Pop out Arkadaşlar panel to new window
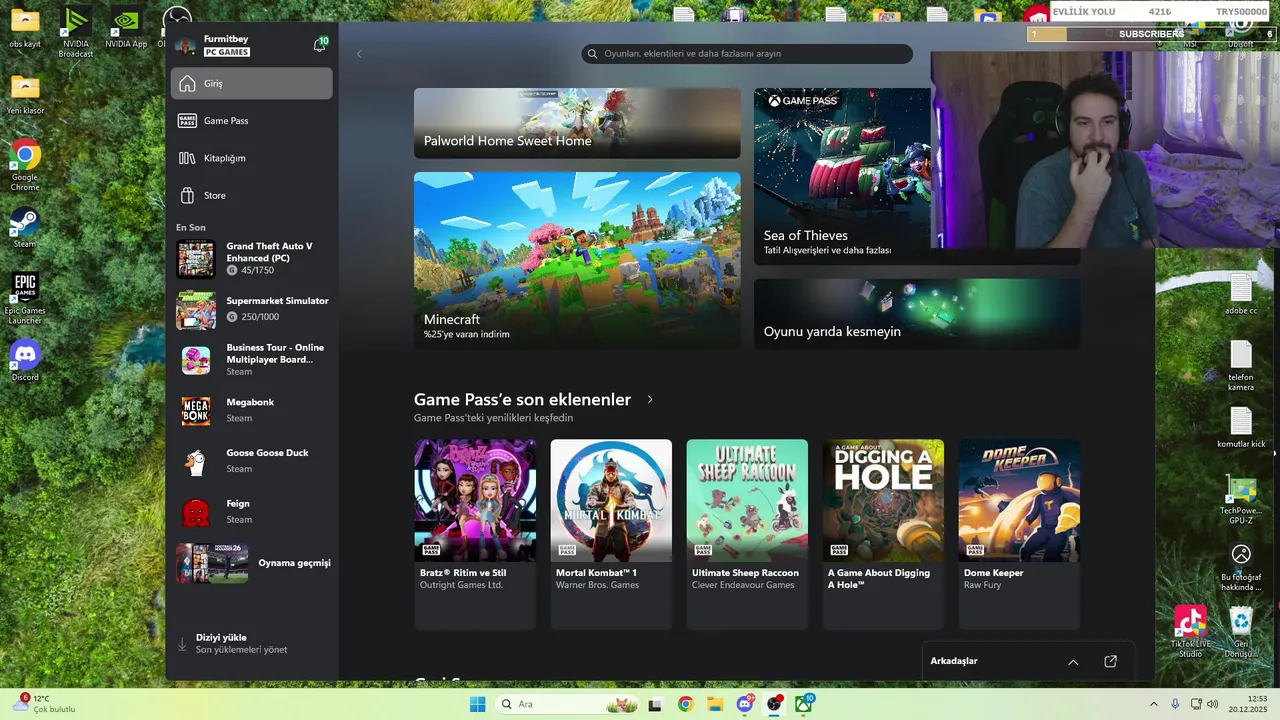This screenshot has height=720, width=1280. pyautogui.click(x=1110, y=662)
